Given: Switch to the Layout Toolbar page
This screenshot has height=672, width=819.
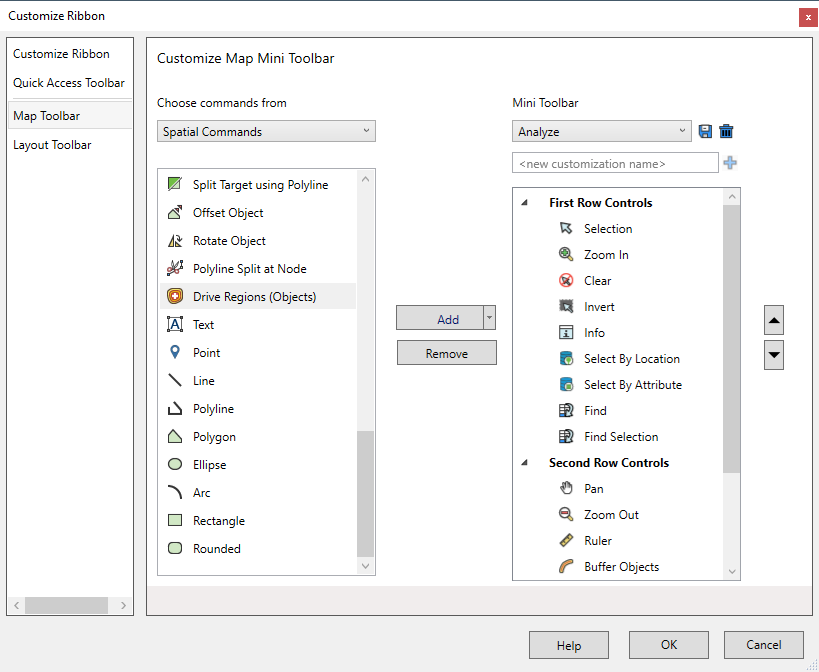Looking at the screenshot, I should [x=52, y=144].
